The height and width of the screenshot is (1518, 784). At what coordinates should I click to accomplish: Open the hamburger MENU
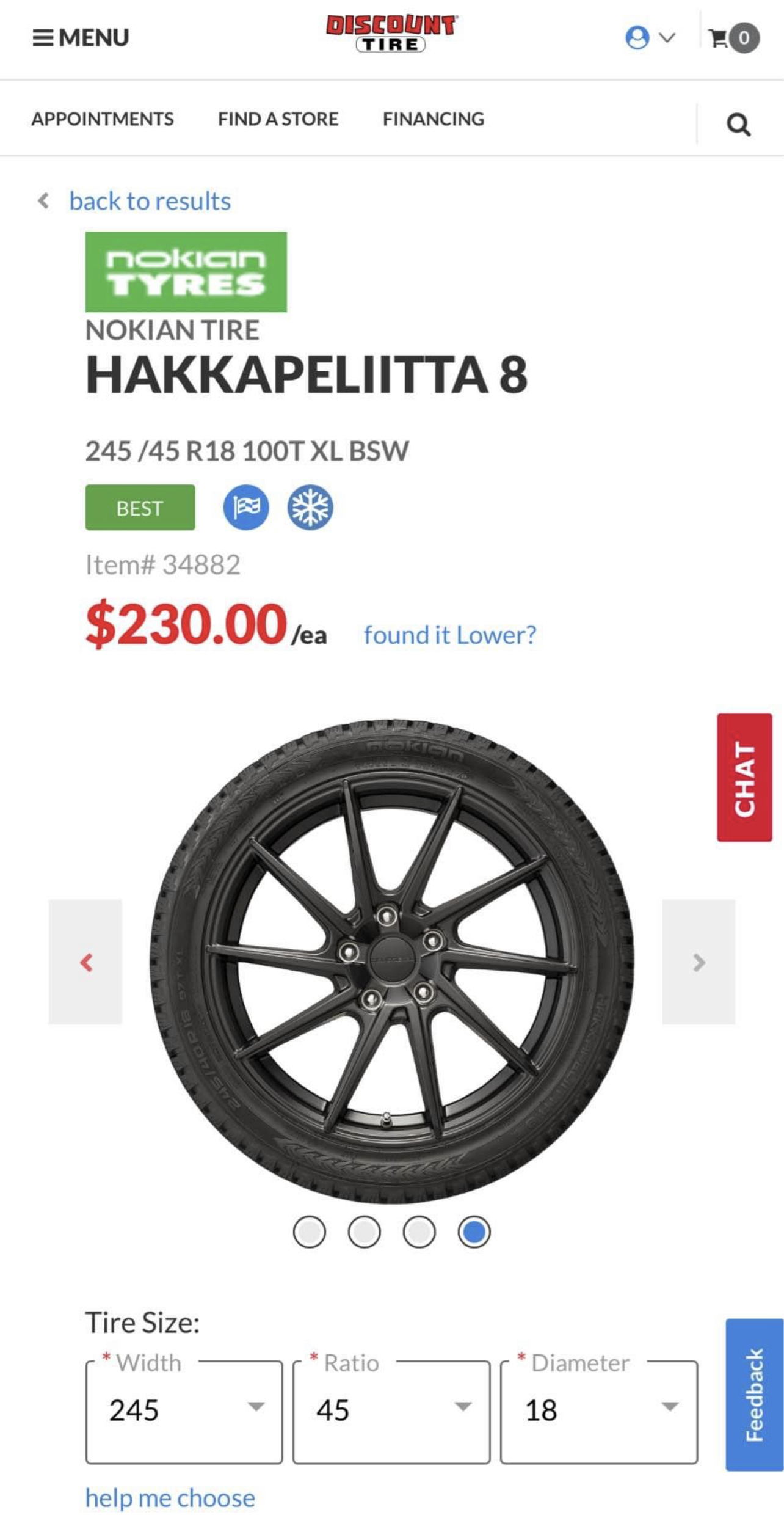pyautogui.click(x=81, y=38)
